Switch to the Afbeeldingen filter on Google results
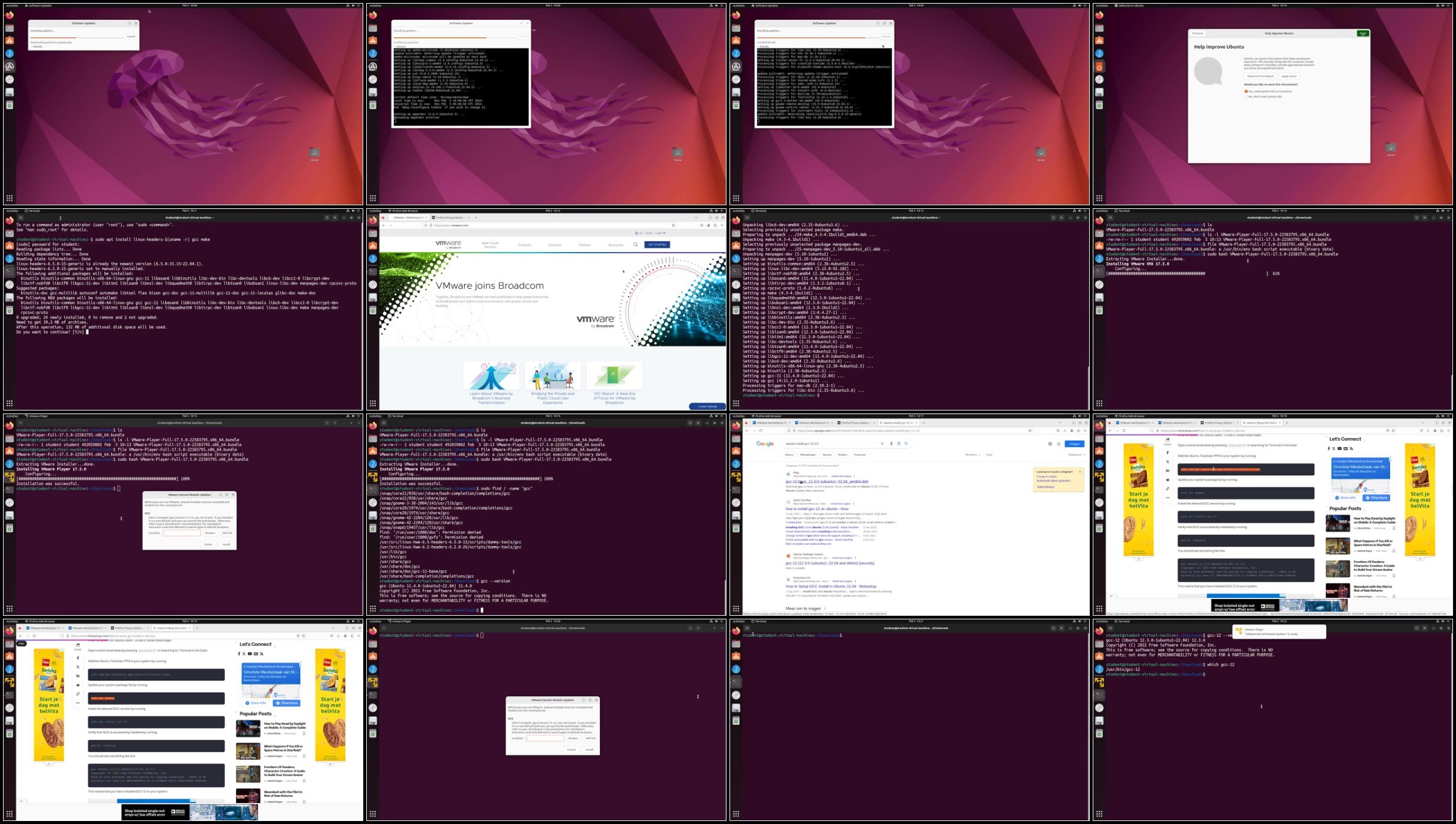The height and width of the screenshot is (824, 1456). (x=808, y=454)
